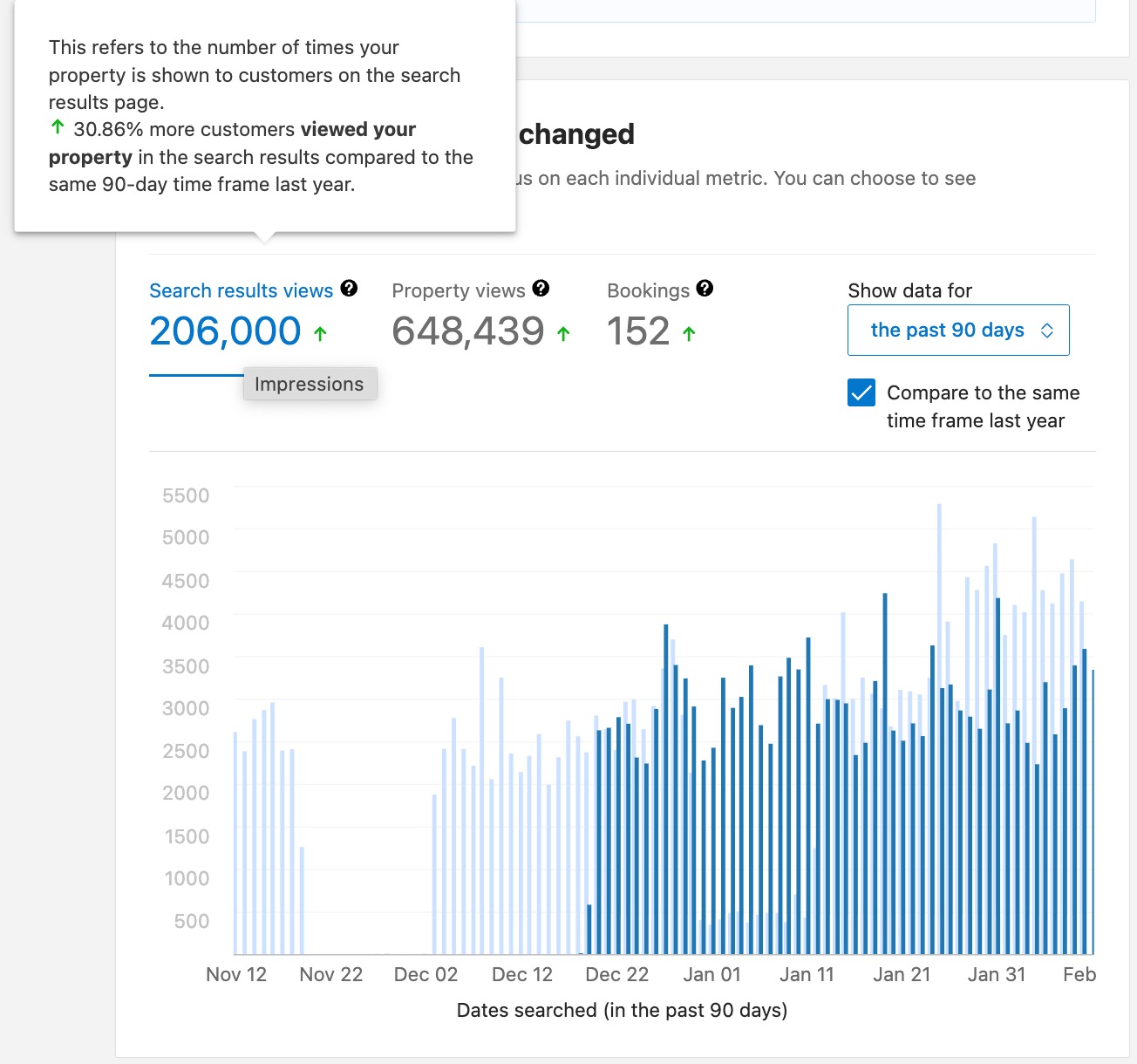Click the tallest bar near Jan 21
Viewport: 1137px width, 1064px height.
pyautogui.click(x=938, y=654)
